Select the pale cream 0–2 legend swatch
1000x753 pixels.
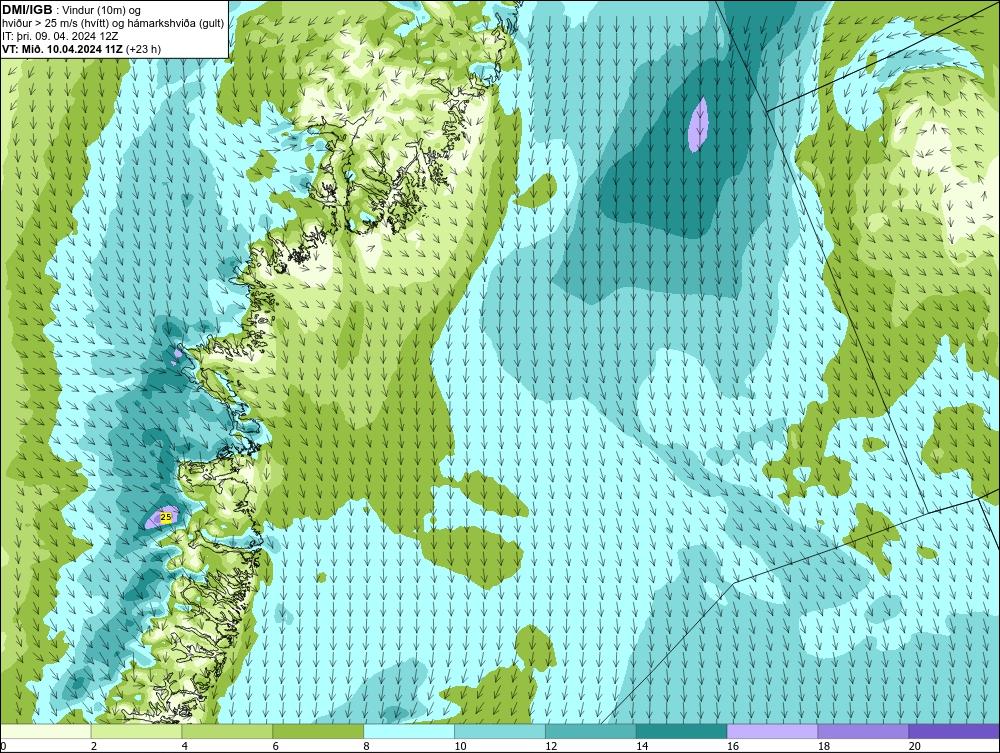pyautogui.click(x=46, y=731)
